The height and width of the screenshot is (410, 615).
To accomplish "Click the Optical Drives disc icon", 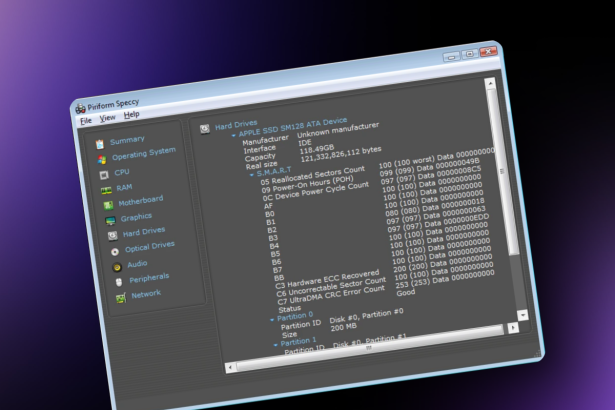I will point(115,252).
